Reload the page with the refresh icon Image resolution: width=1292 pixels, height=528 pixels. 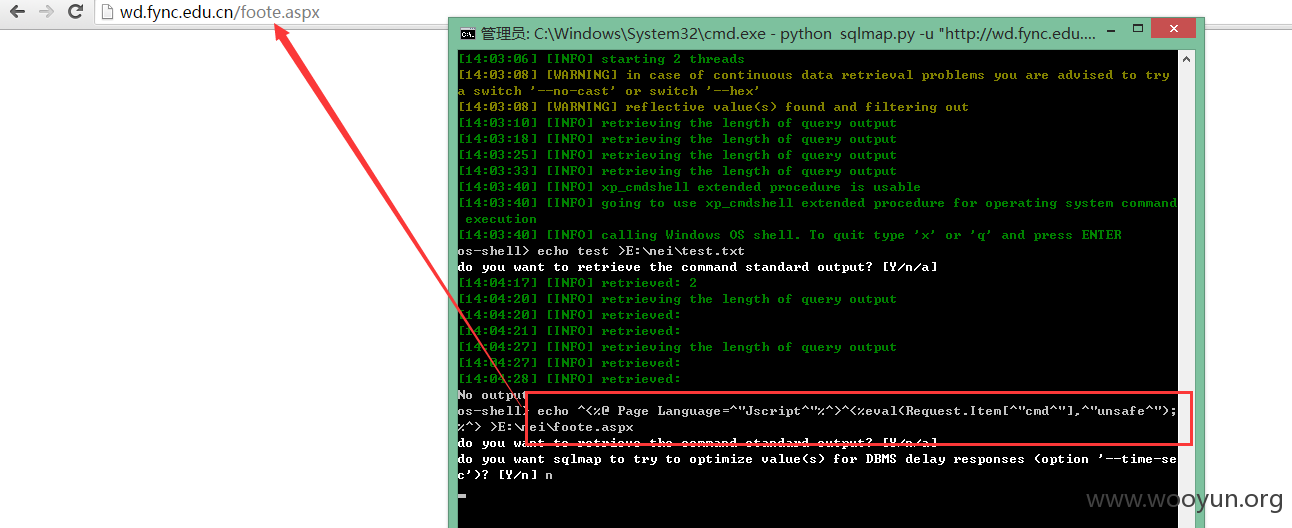coord(75,12)
